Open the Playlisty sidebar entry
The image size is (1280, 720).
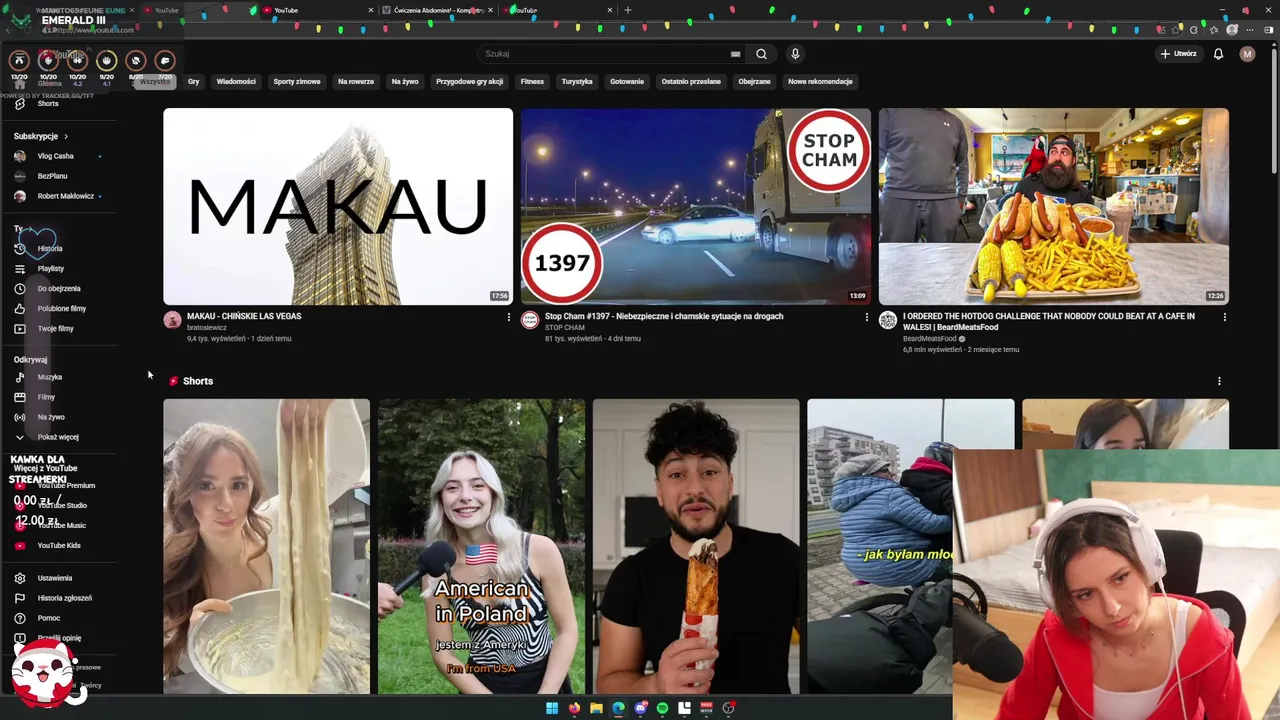[x=50, y=268]
